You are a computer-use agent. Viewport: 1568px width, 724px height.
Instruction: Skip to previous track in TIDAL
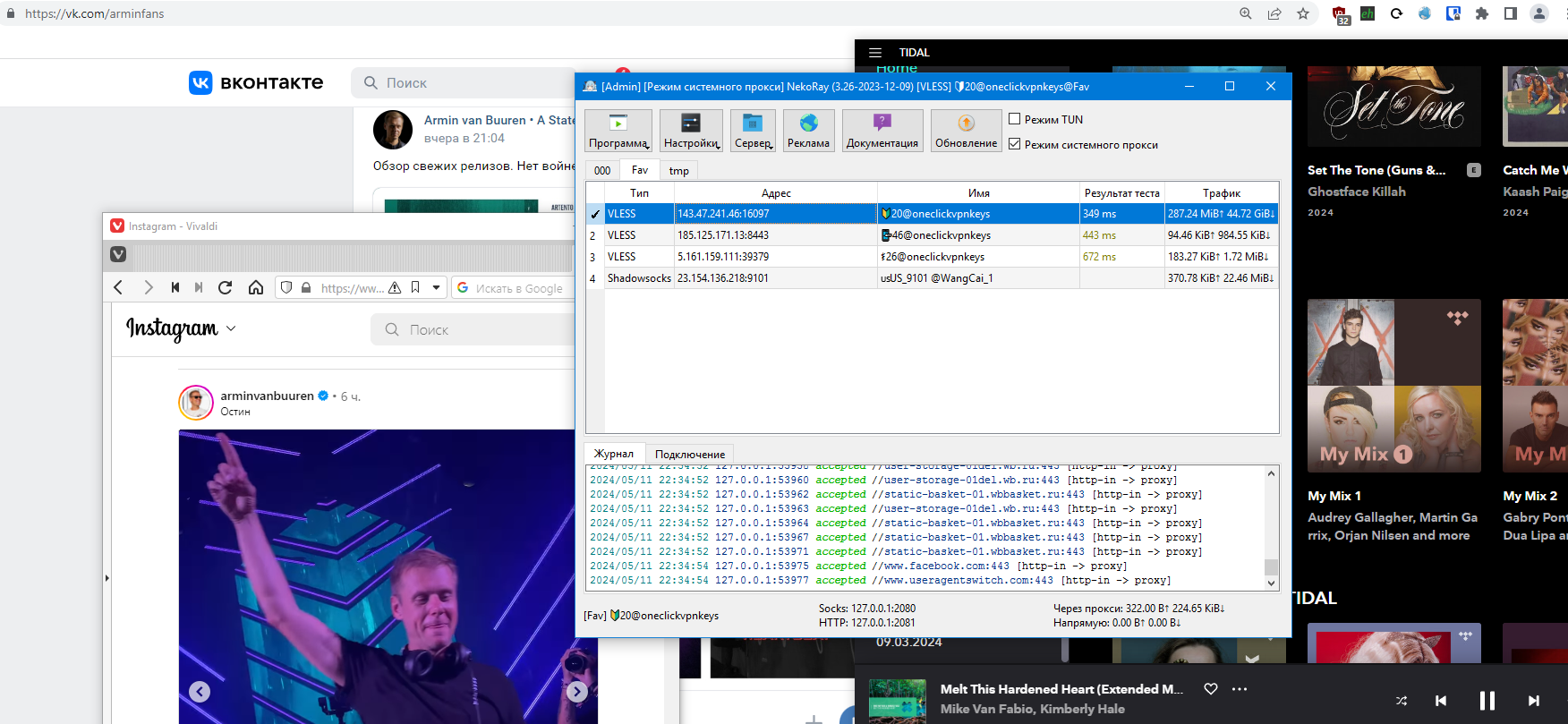[x=1441, y=701]
